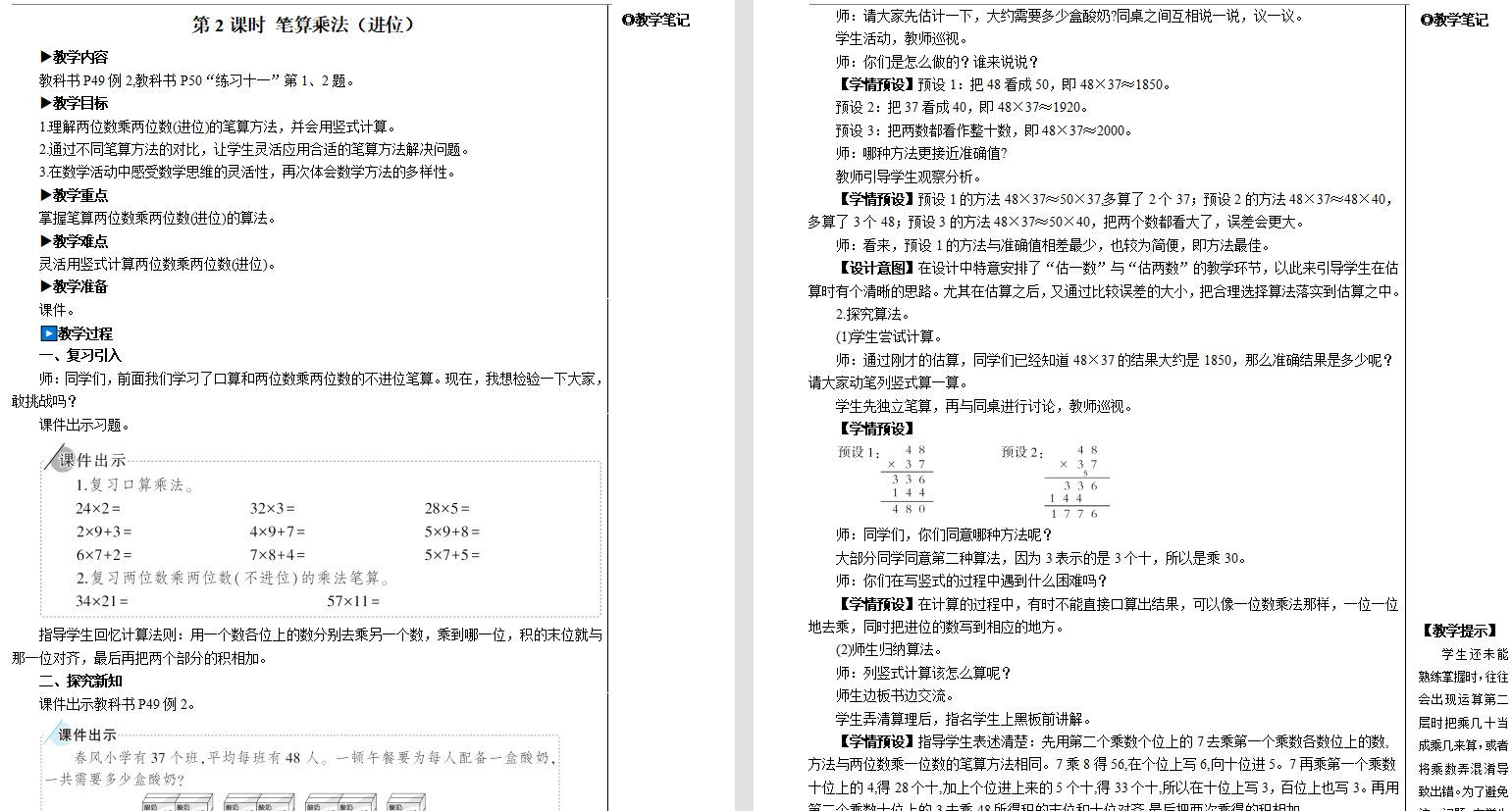The width and height of the screenshot is (1512, 811).
Task: Click the blue arrow icon before 教学过程
Action: tap(48, 333)
